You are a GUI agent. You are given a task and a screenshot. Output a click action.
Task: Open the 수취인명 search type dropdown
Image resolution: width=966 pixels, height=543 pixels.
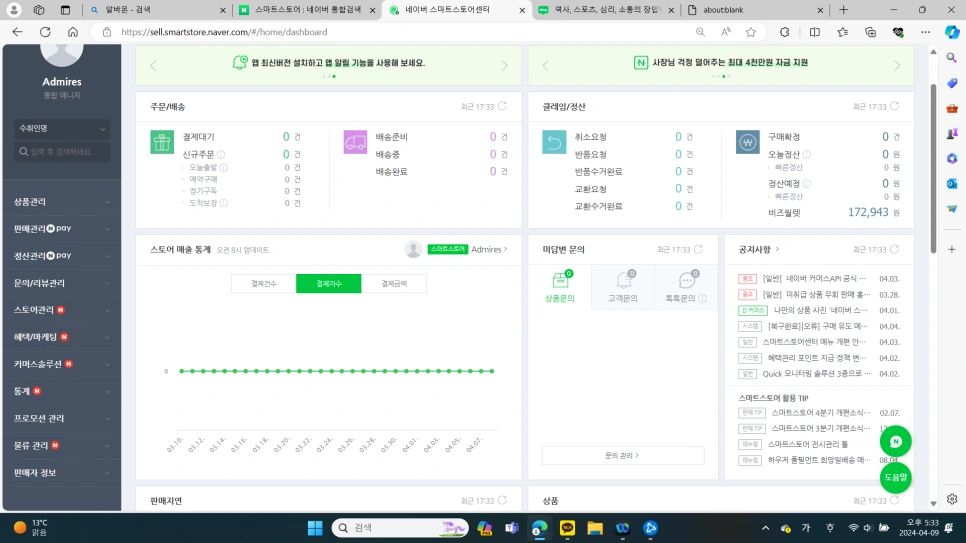(62, 128)
